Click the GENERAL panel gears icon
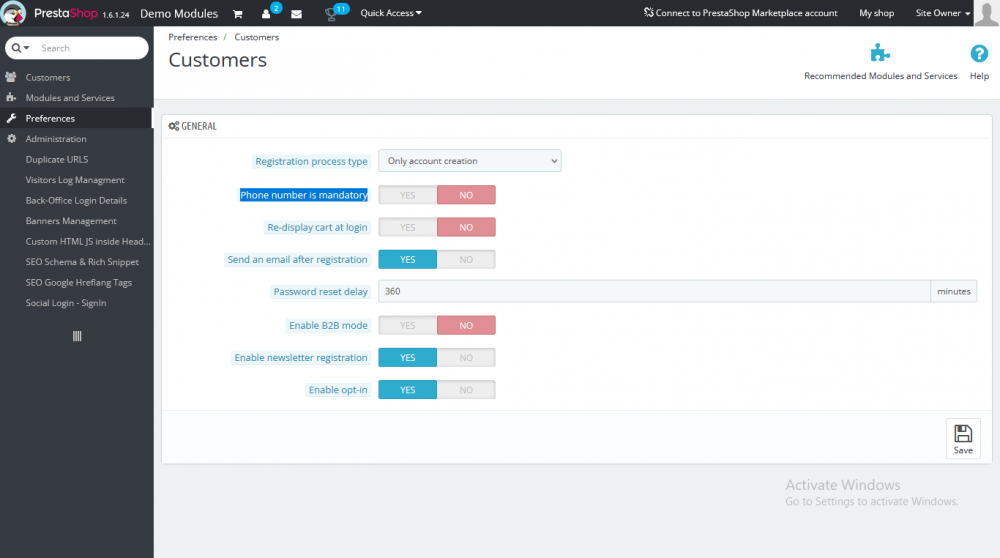The width and height of the screenshot is (1000, 558). [x=173, y=126]
